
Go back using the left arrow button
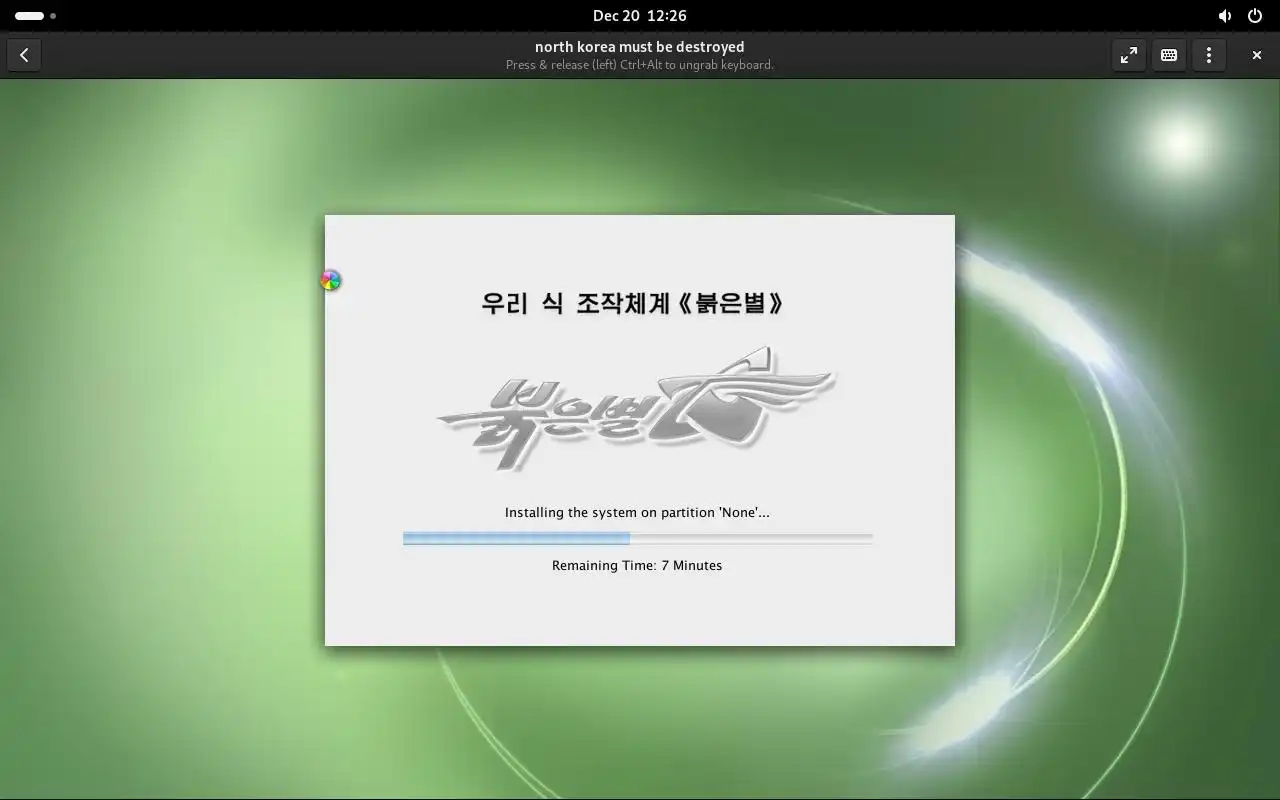(x=24, y=55)
